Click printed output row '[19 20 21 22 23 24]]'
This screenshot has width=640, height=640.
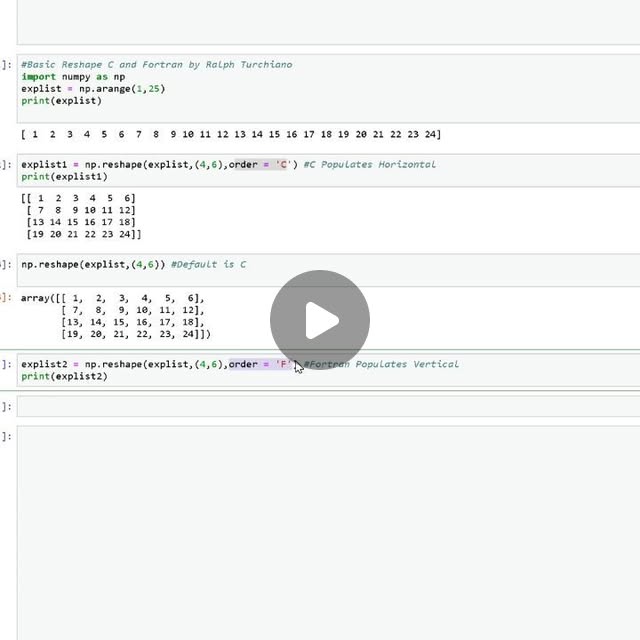click(x=84, y=234)
